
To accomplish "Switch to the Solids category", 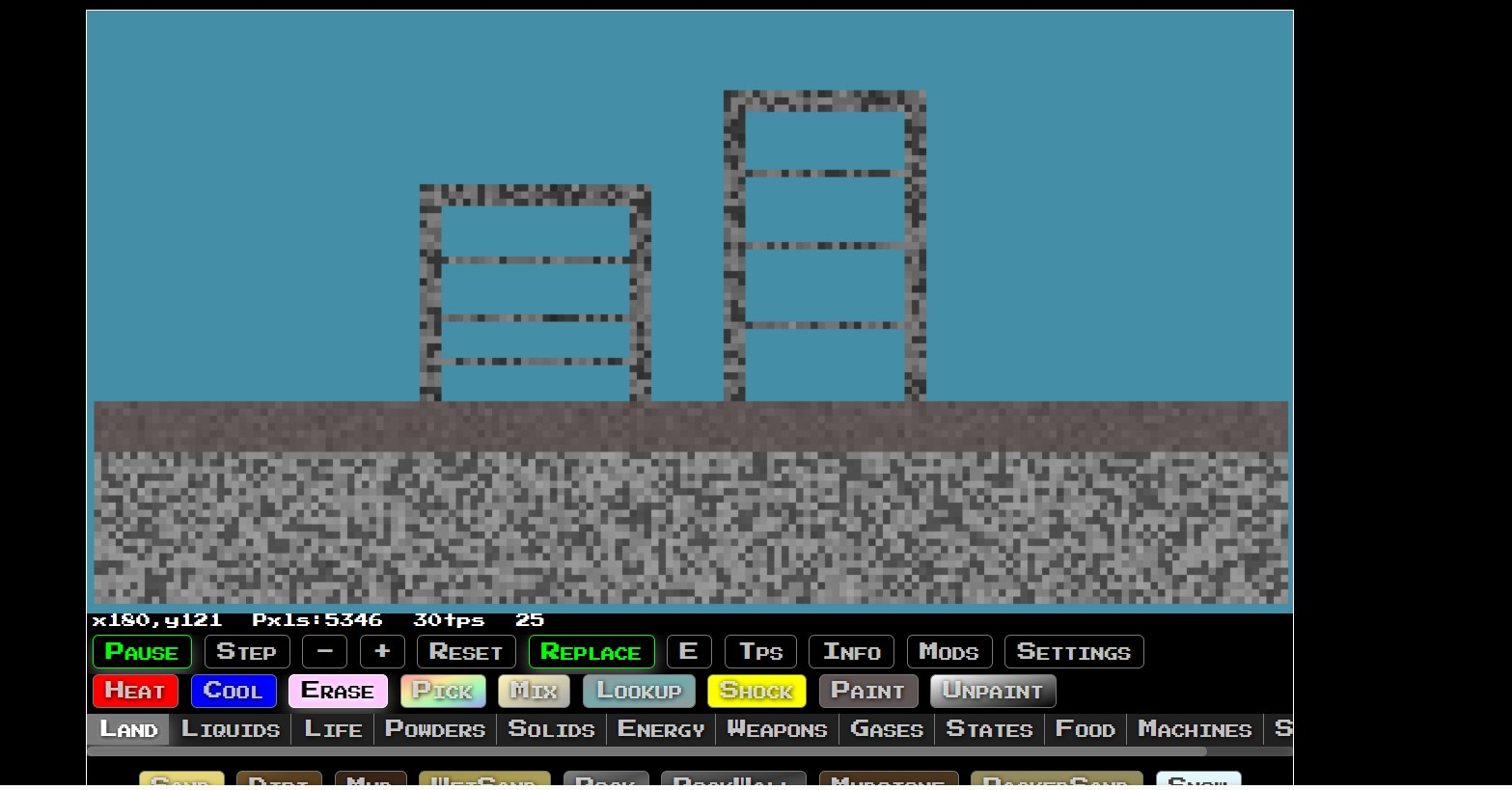I will [552, 729].
